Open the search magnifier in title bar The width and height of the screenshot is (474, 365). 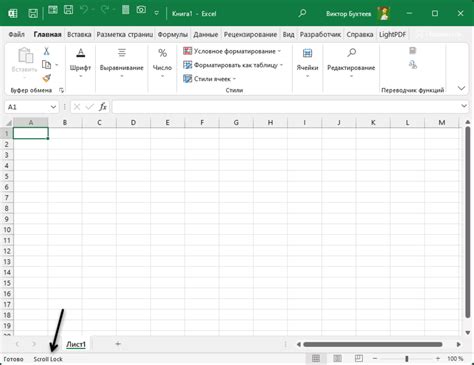(x=302, y=13)
